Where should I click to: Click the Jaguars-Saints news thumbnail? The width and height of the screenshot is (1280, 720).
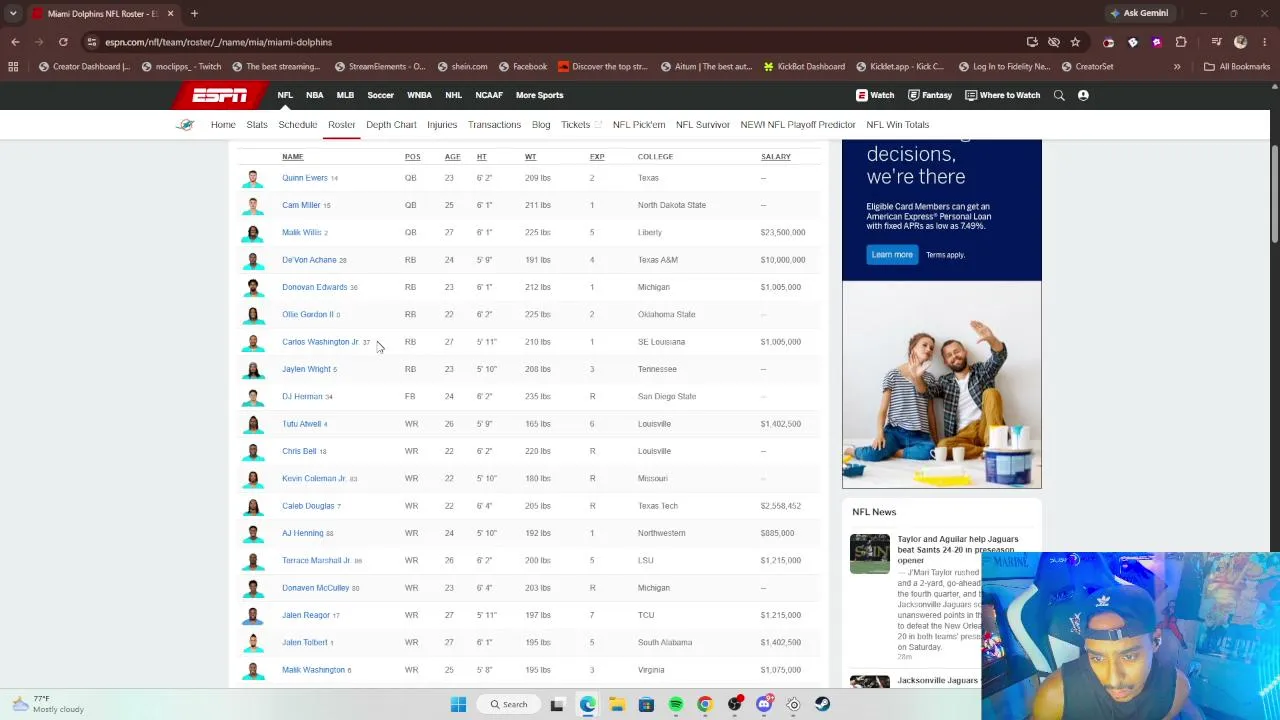[870, 554]
